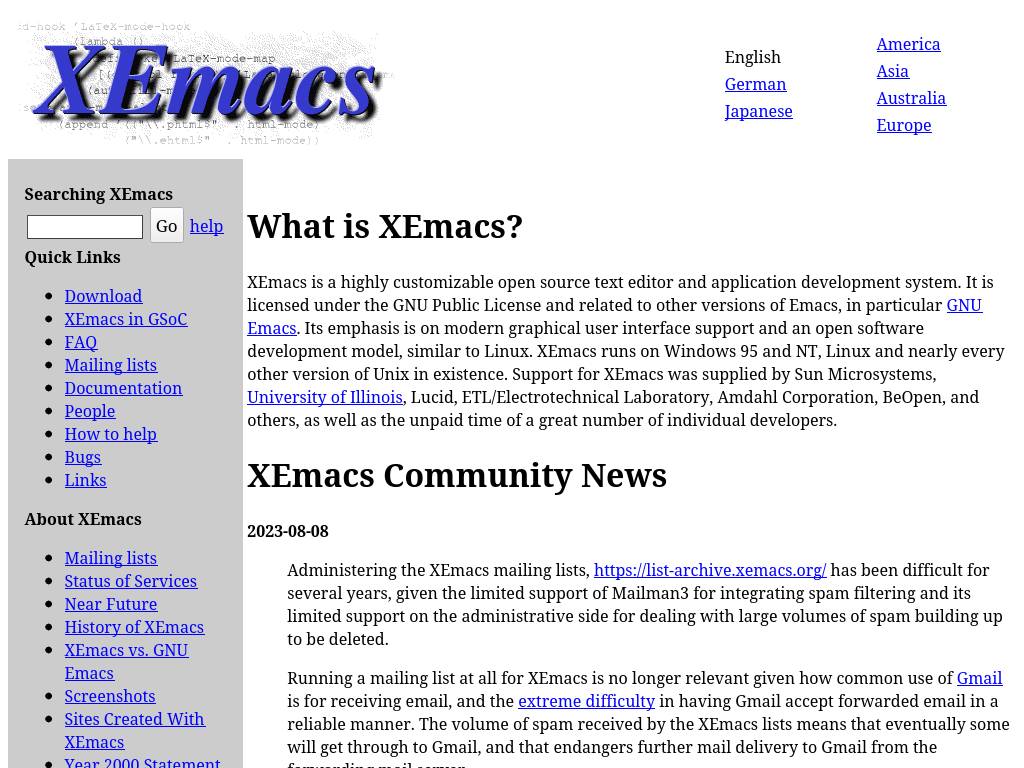Open the FAQ quick link

[x=80, y=342]
